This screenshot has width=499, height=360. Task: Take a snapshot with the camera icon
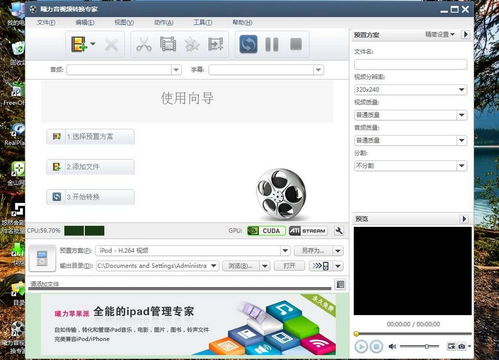pos(462,347)
